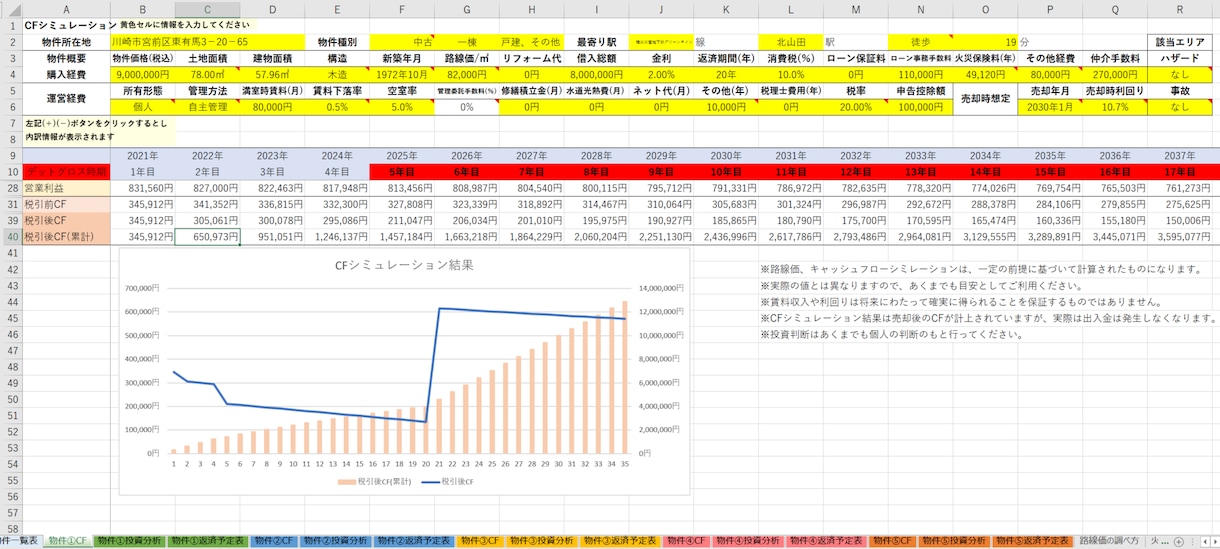Select road price cell 82,000円
The height and width of the screenshot is (549, 1220).
coord(467,74)
